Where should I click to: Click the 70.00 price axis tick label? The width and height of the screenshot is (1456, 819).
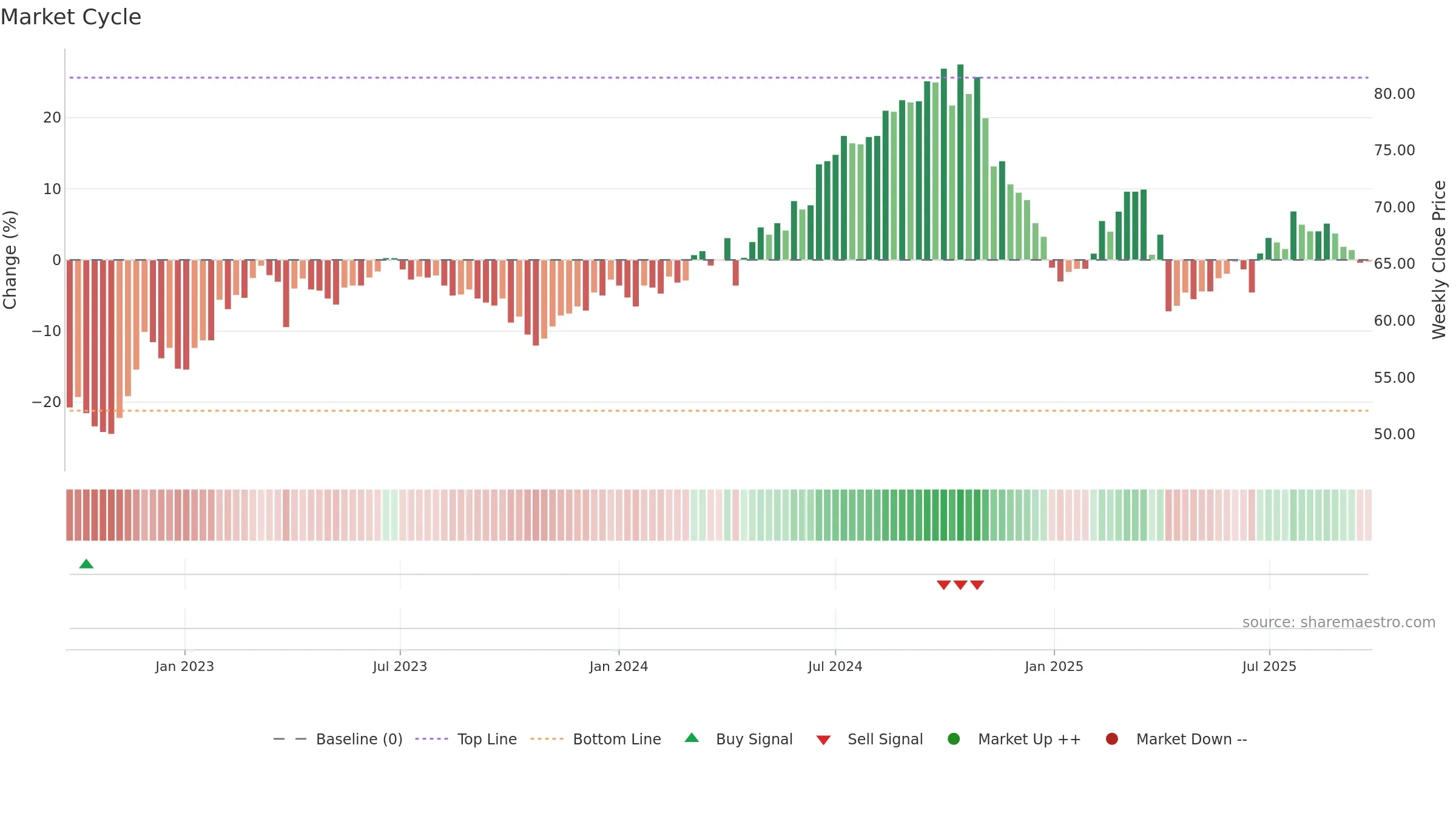(1394, 207)
